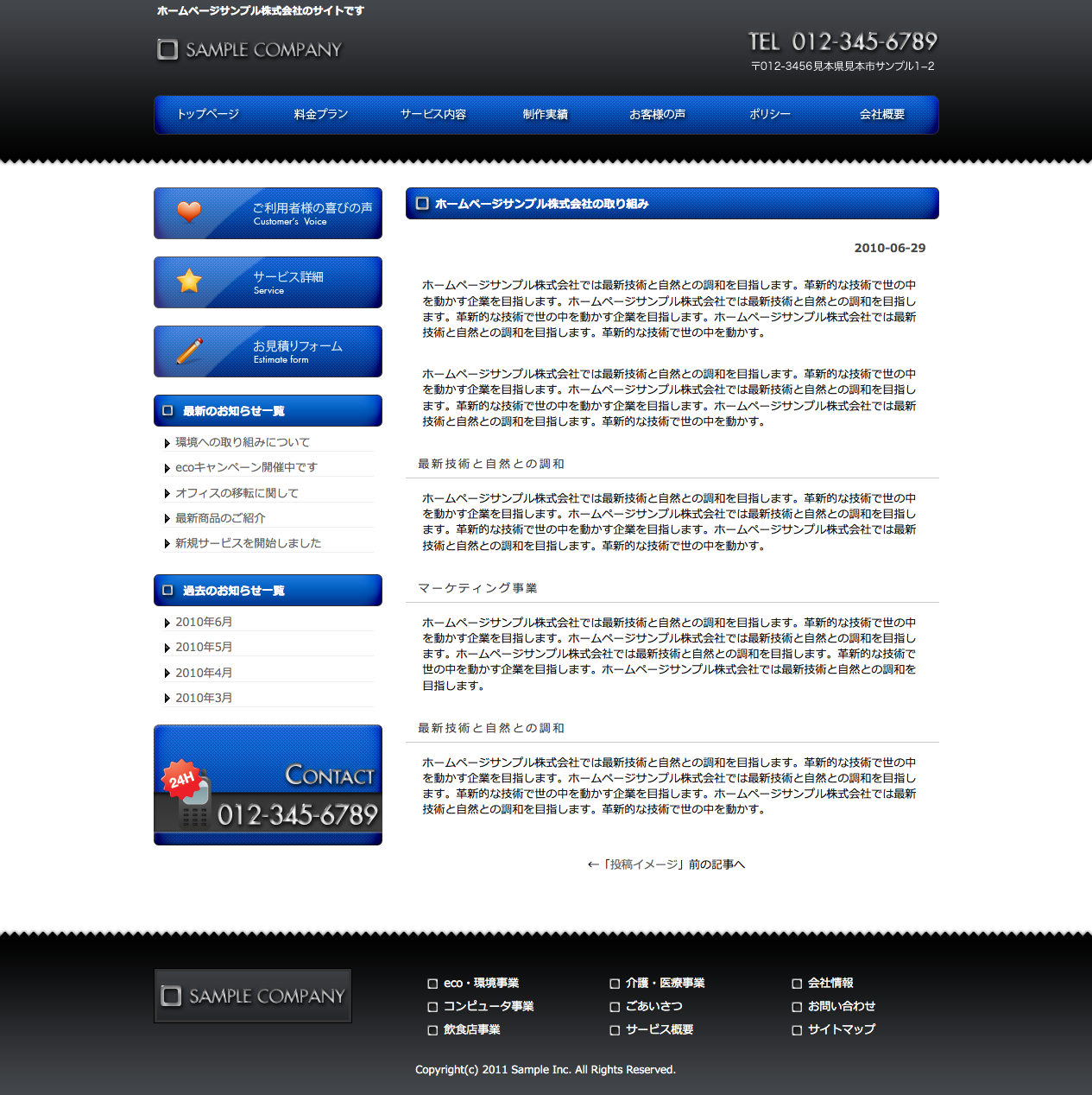This screenshot has width=1092, height=1095.
Task: Open the サービス詳細 banner
Action: coord(268,282)
